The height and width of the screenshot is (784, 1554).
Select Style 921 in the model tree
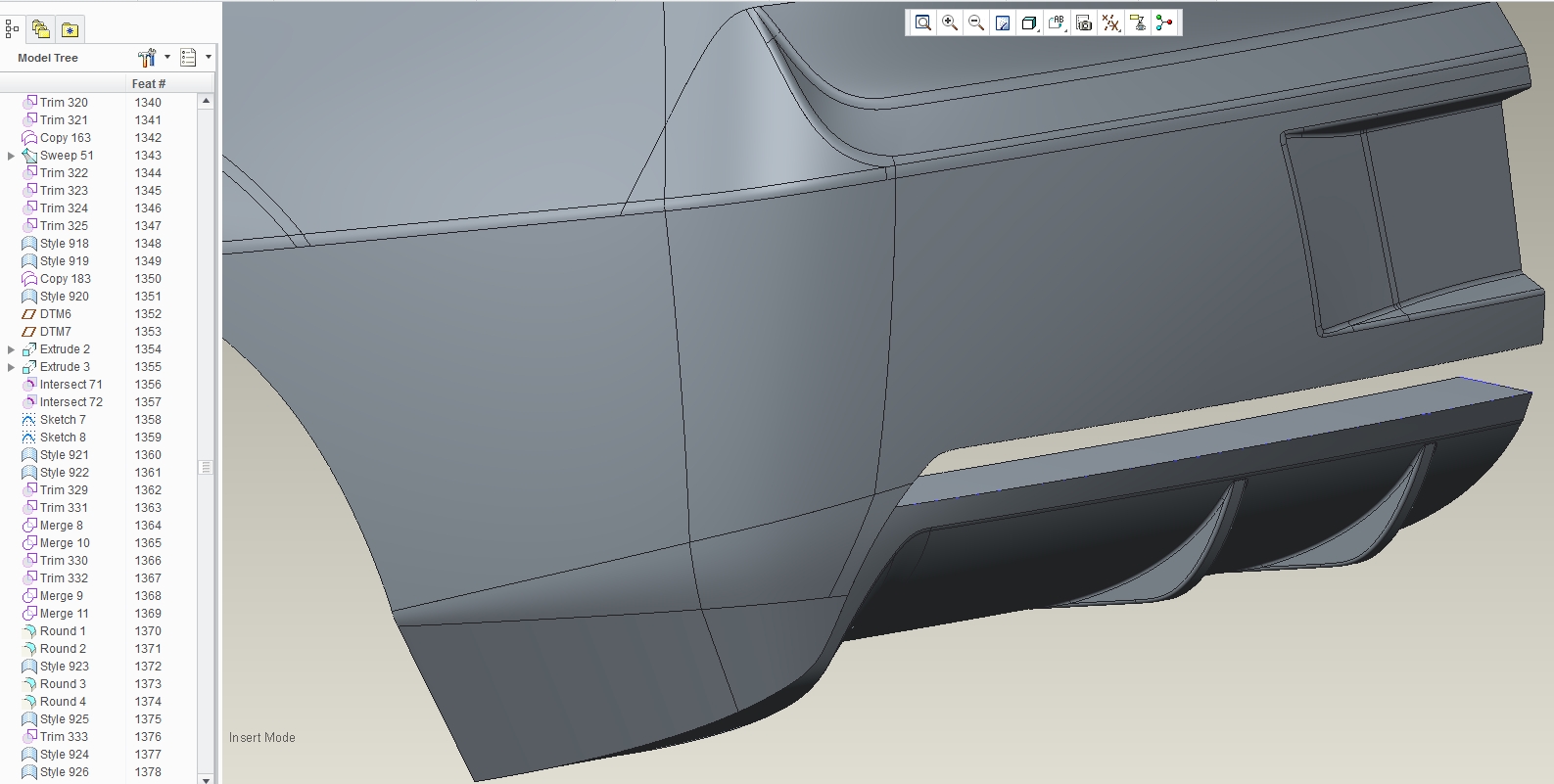pyautogui.click(x=65, y=455)
